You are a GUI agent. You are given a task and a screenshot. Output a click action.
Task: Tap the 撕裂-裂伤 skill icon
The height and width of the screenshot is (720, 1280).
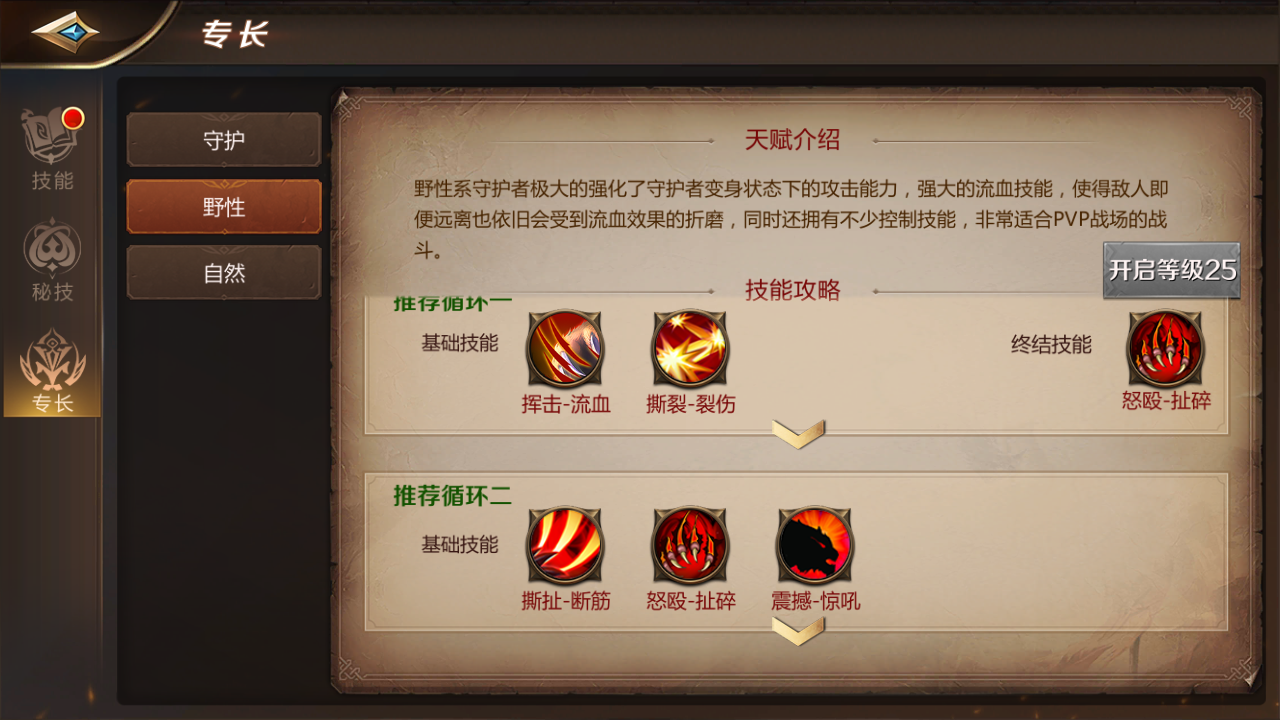point(690,348)
